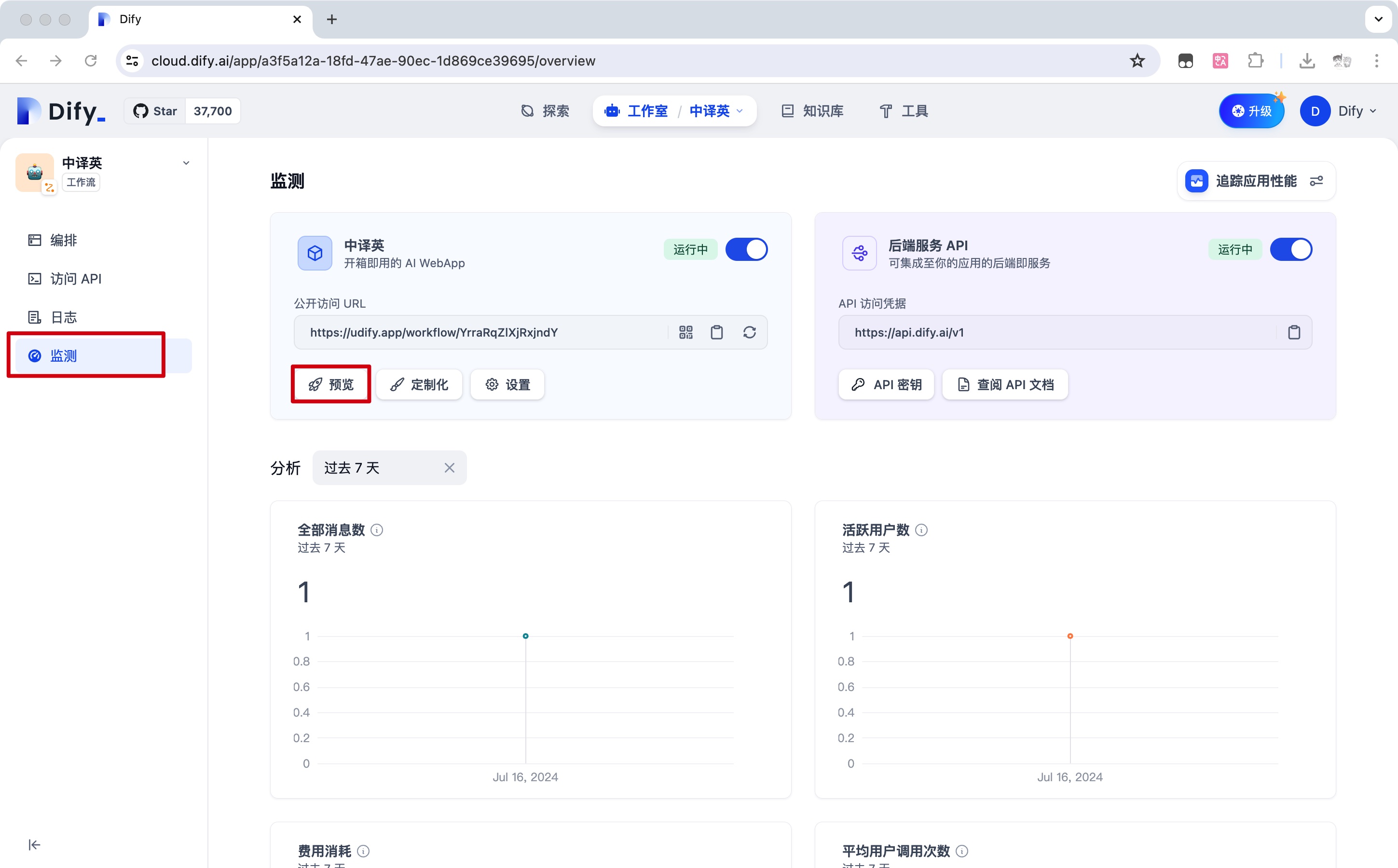Click the info icon next to 费用消耗
Screen dimensions: 1398x868
pos(363,851)
